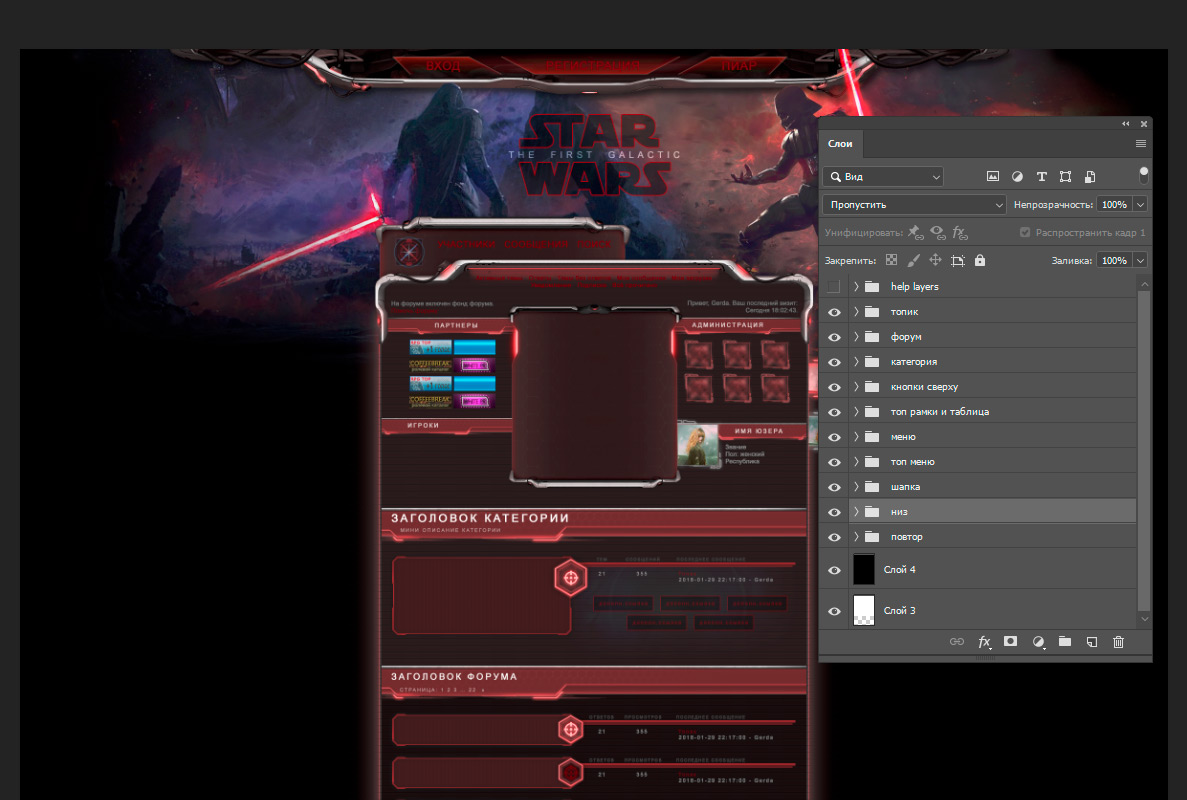The width and height of the screenshot is (1187, 800).
Task: Lock layer position with the move icon
Action: pos(936,260)
